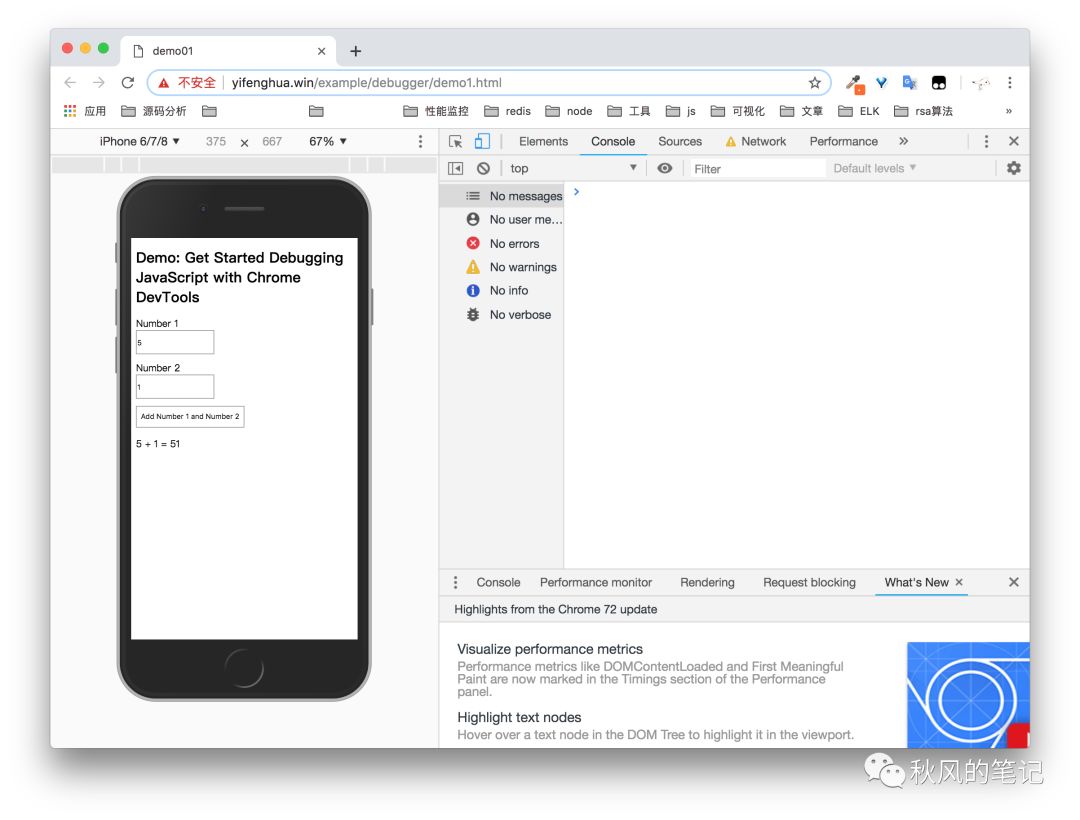Switch to Request blocking drawer tab
Viewport: 1080px width, 820px height.
(x=809, y=582)
